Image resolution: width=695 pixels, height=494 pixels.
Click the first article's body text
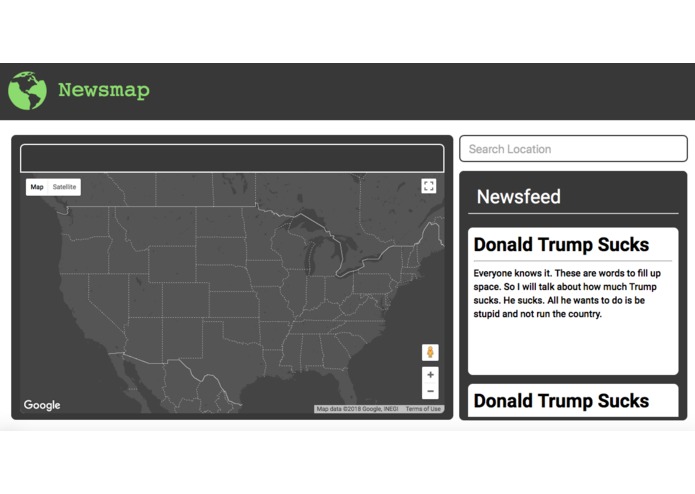click(567, 293)
